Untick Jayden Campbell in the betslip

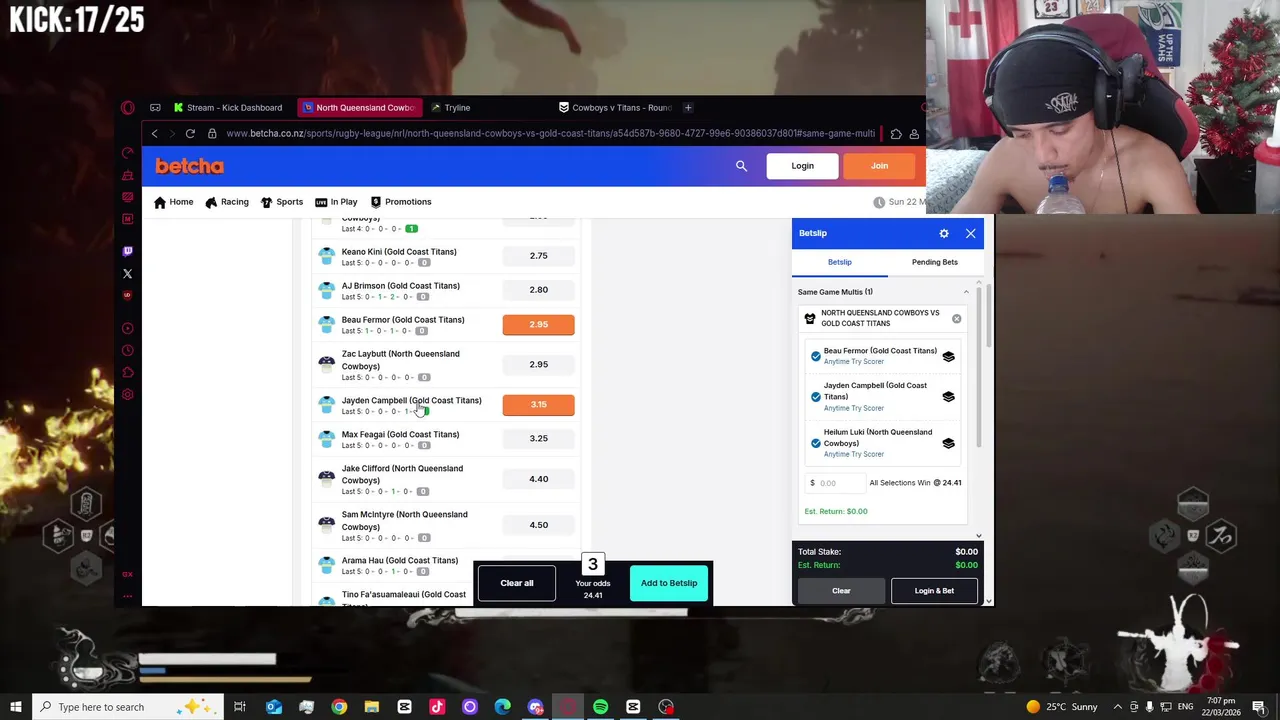(x=816, y=397)
